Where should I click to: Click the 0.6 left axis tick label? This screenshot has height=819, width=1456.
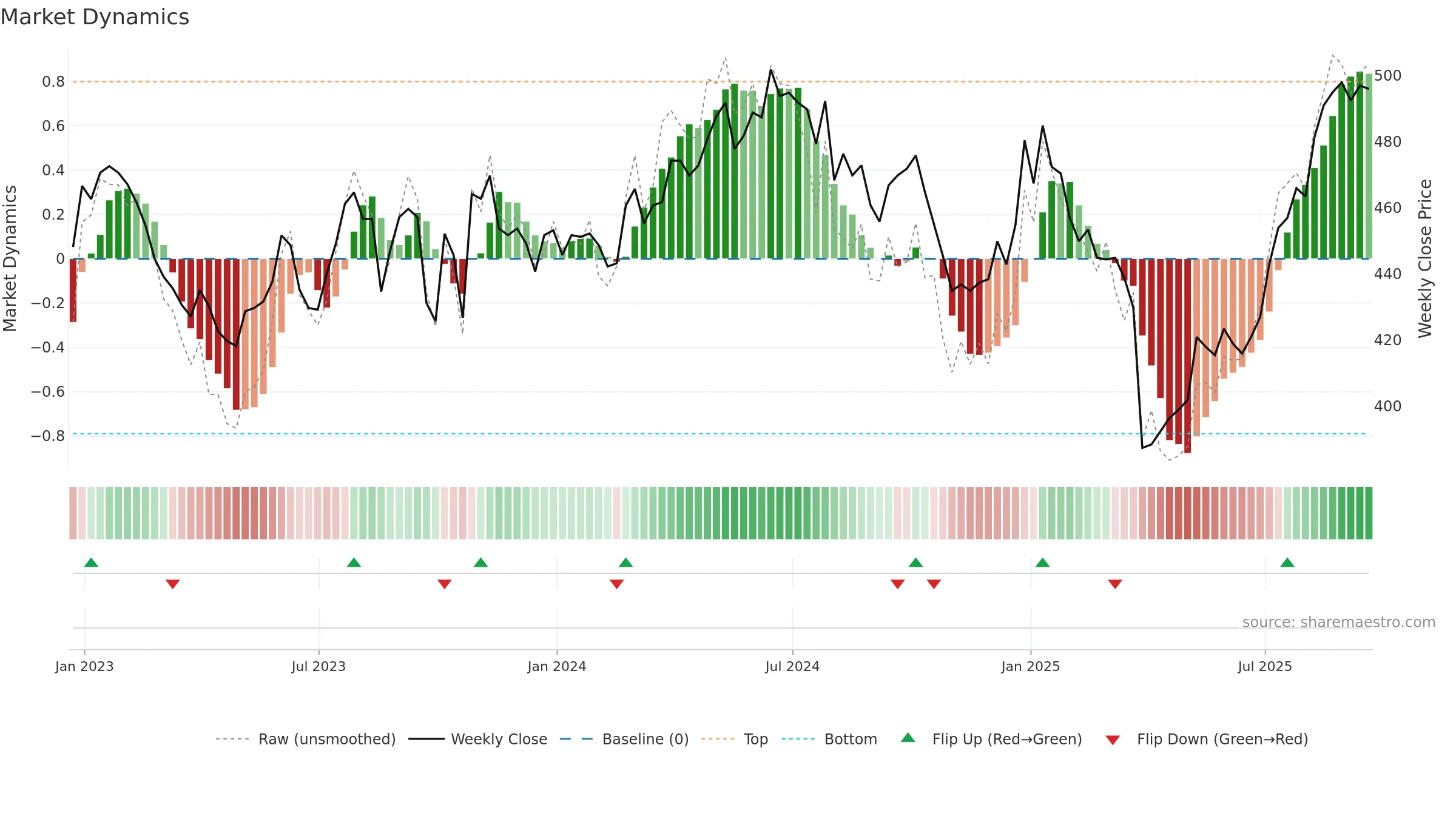coord(53,126)
